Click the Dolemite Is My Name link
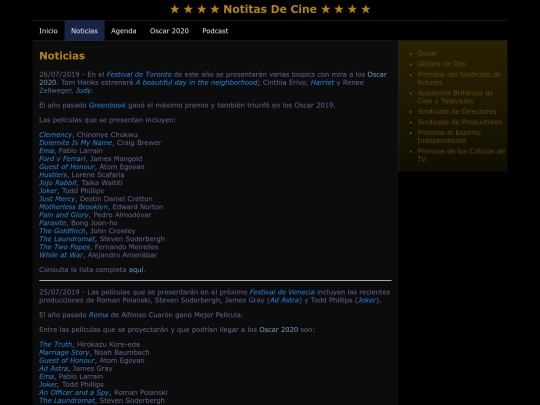Screen dimensions: 540x405 [x=75, y=143]
